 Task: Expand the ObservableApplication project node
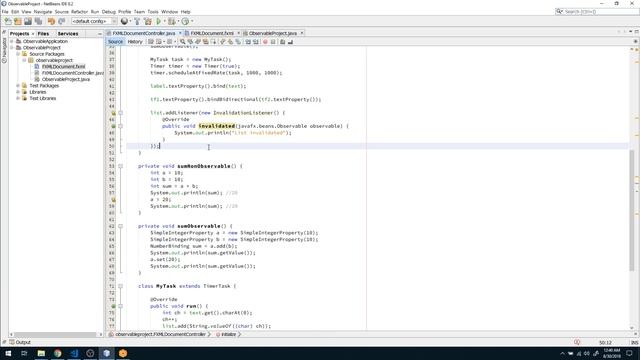[x=12, y=41]
